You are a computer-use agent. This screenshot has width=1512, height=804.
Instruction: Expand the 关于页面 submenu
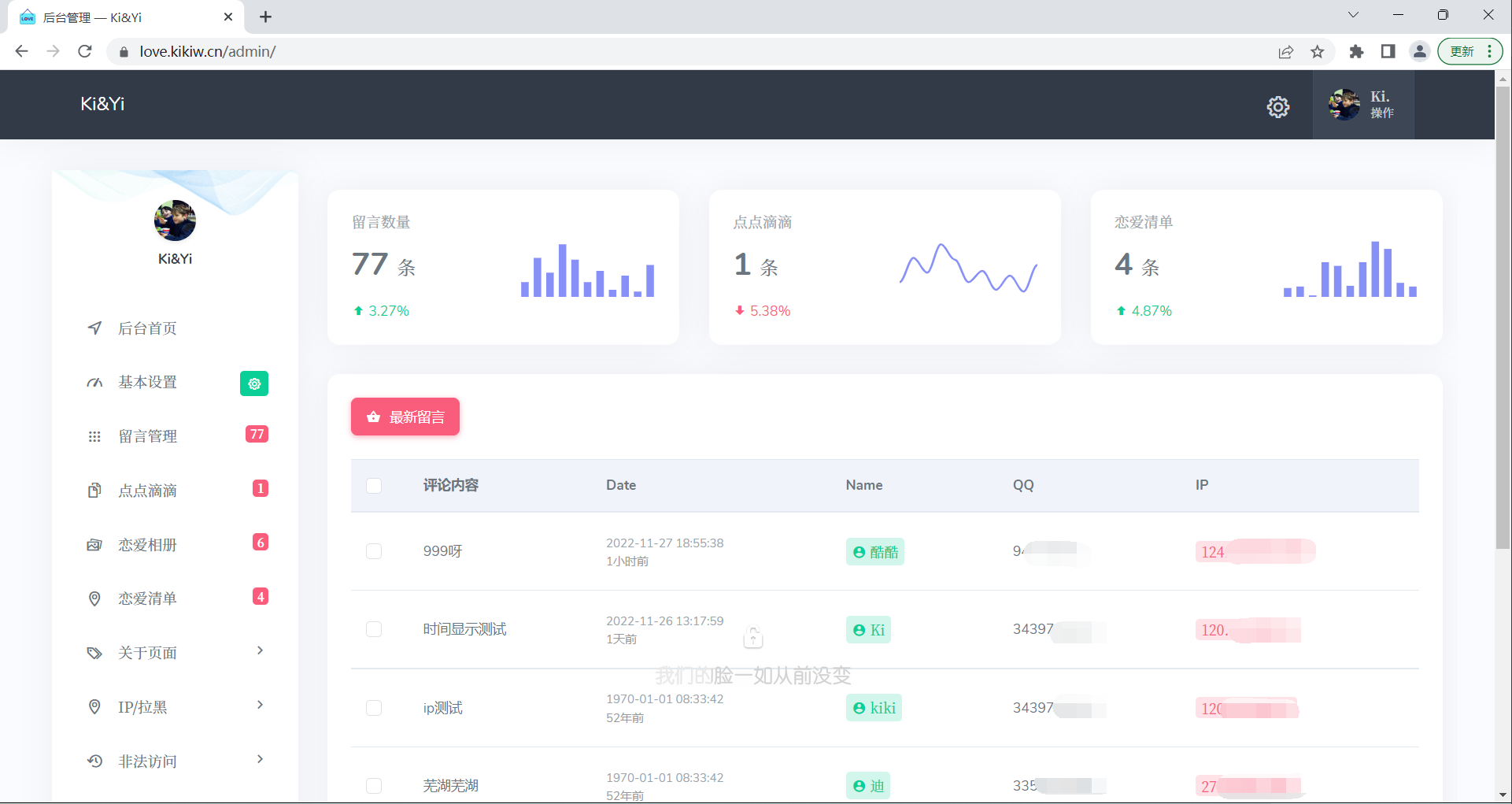pyautogui.click(x=260, y=651)
